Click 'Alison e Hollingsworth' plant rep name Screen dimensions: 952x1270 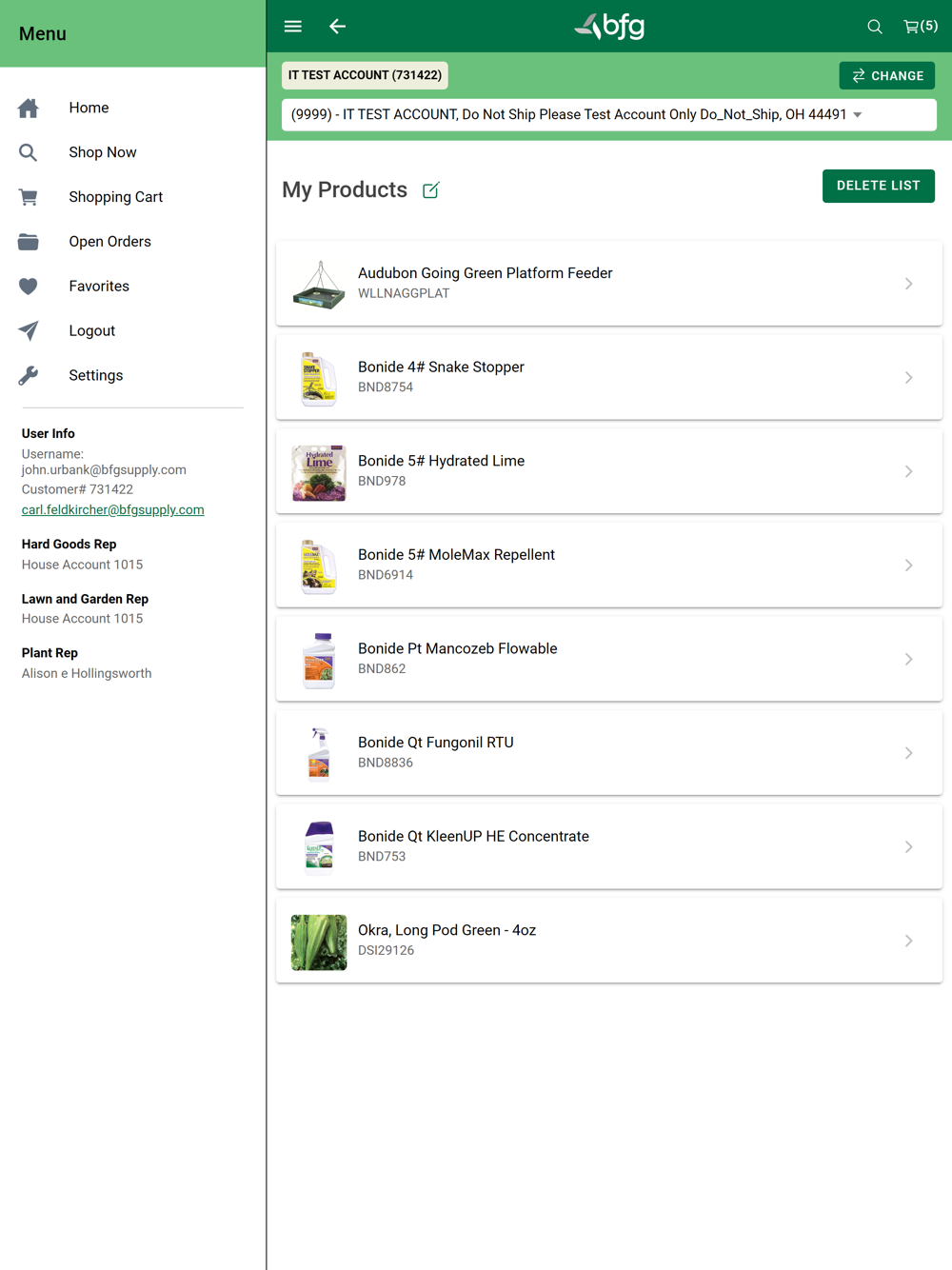coord(87,674)
